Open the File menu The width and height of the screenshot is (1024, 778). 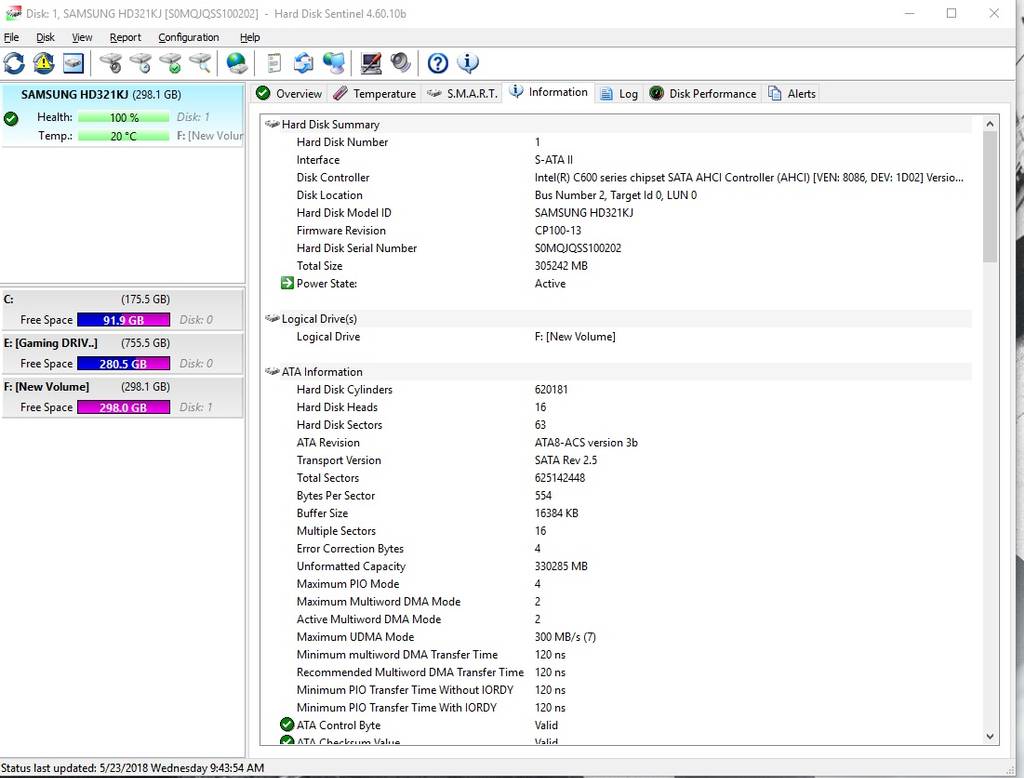[11, 37]
